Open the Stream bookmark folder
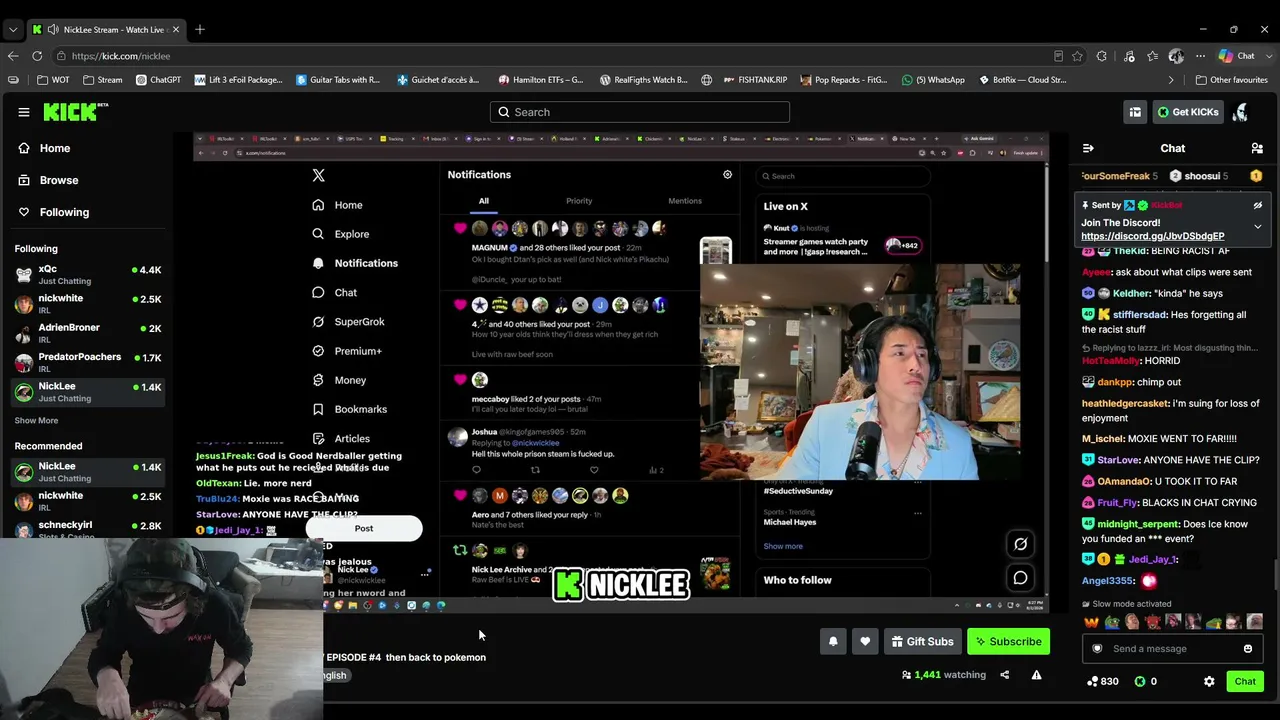The width and height of the screenshot is (1280, 720). coord(103,80)
